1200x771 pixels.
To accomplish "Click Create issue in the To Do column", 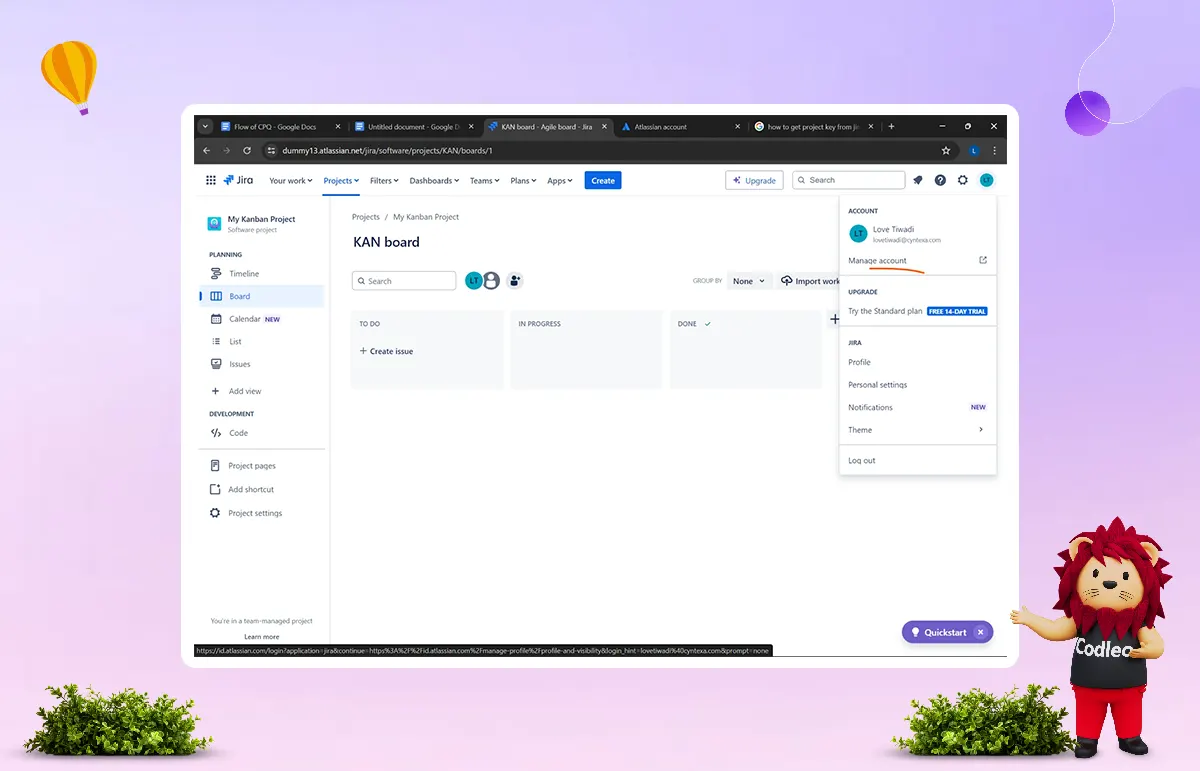I will [x=386, y=351].
